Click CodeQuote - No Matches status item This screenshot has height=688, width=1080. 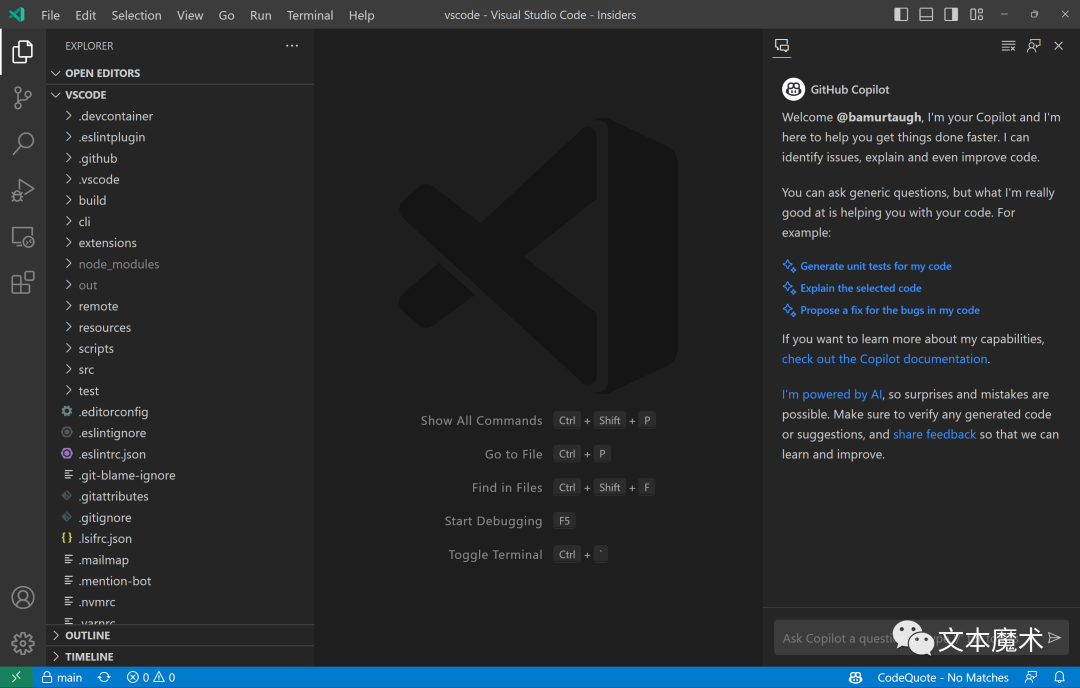click(942, 678)
